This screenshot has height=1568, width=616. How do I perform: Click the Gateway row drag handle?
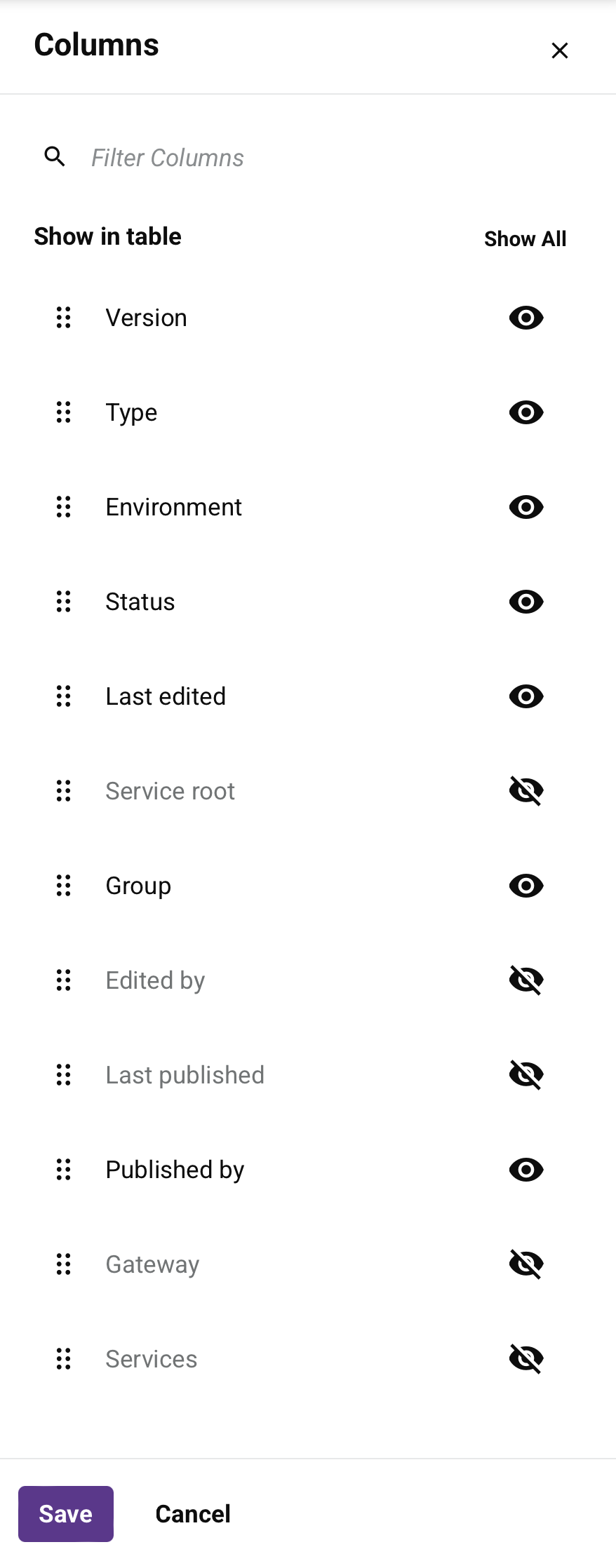tap(64, 1264)
